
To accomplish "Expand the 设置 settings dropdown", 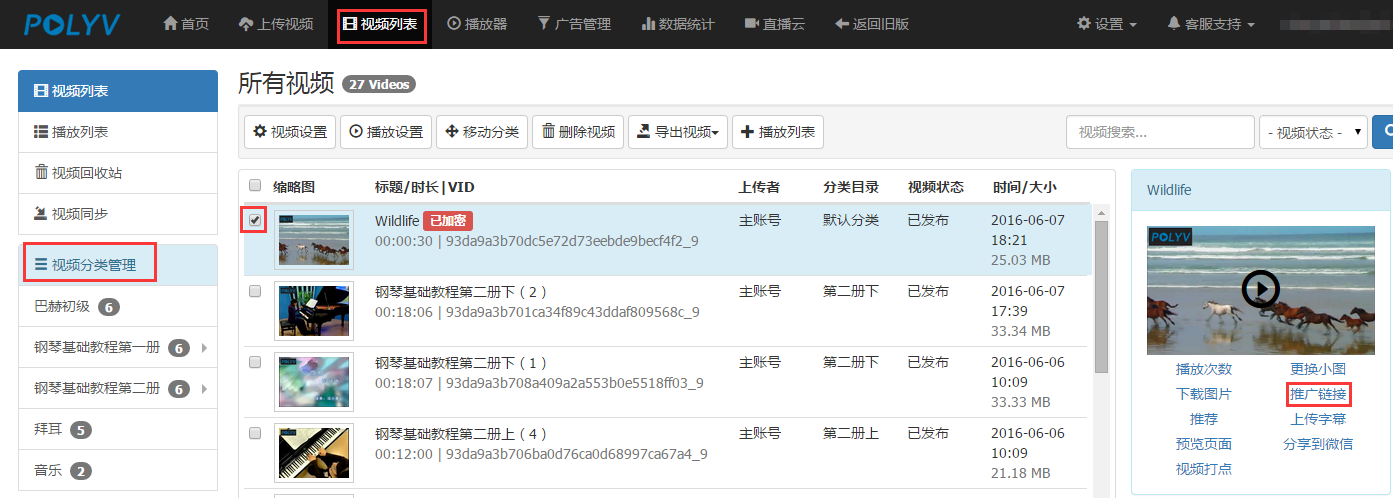I will 1106,24.
